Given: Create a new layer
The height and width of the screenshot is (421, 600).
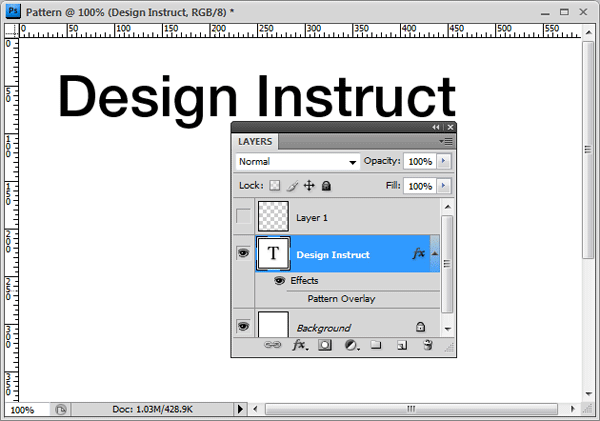Looking at the screenshot, I should click(x=402, y=345).
